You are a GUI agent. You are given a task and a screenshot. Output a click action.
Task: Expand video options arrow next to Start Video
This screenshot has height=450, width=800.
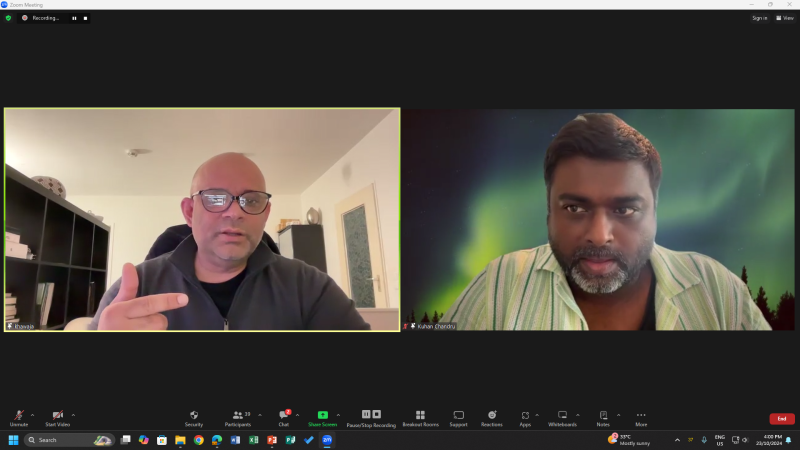(73, 414)
